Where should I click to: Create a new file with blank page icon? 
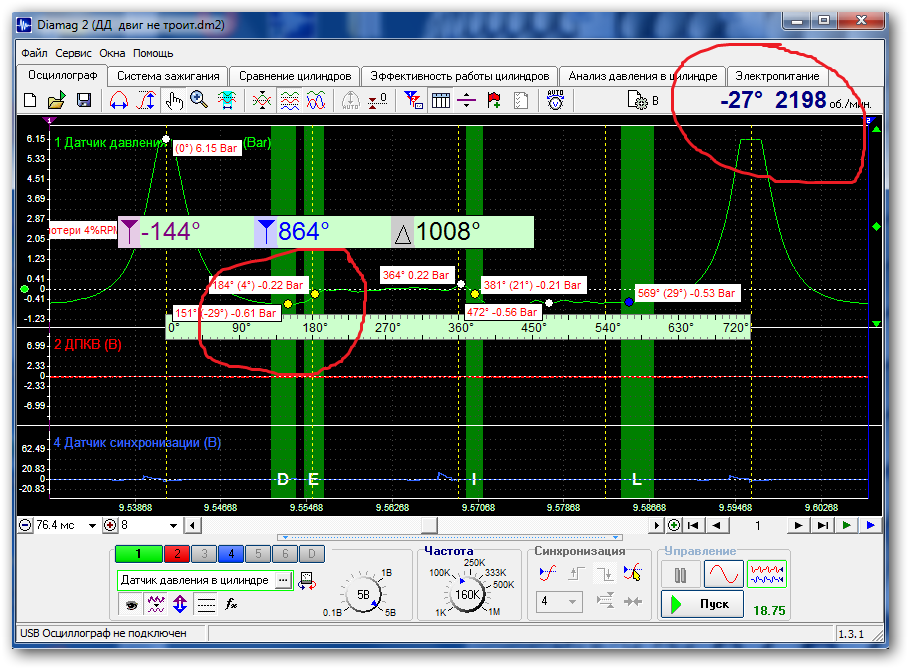tap(30, 100)
